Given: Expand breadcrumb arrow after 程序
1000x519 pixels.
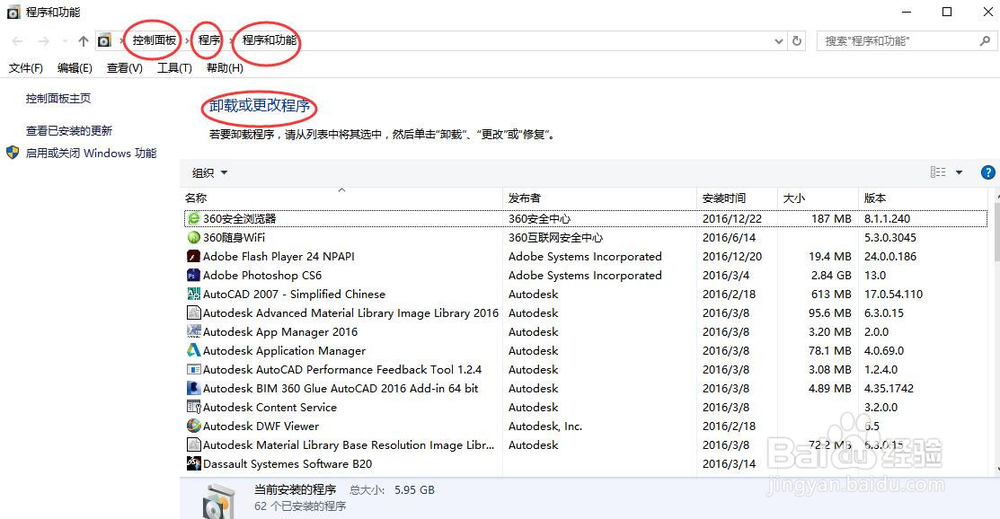Looking at the screenshot, I should 231,41.
